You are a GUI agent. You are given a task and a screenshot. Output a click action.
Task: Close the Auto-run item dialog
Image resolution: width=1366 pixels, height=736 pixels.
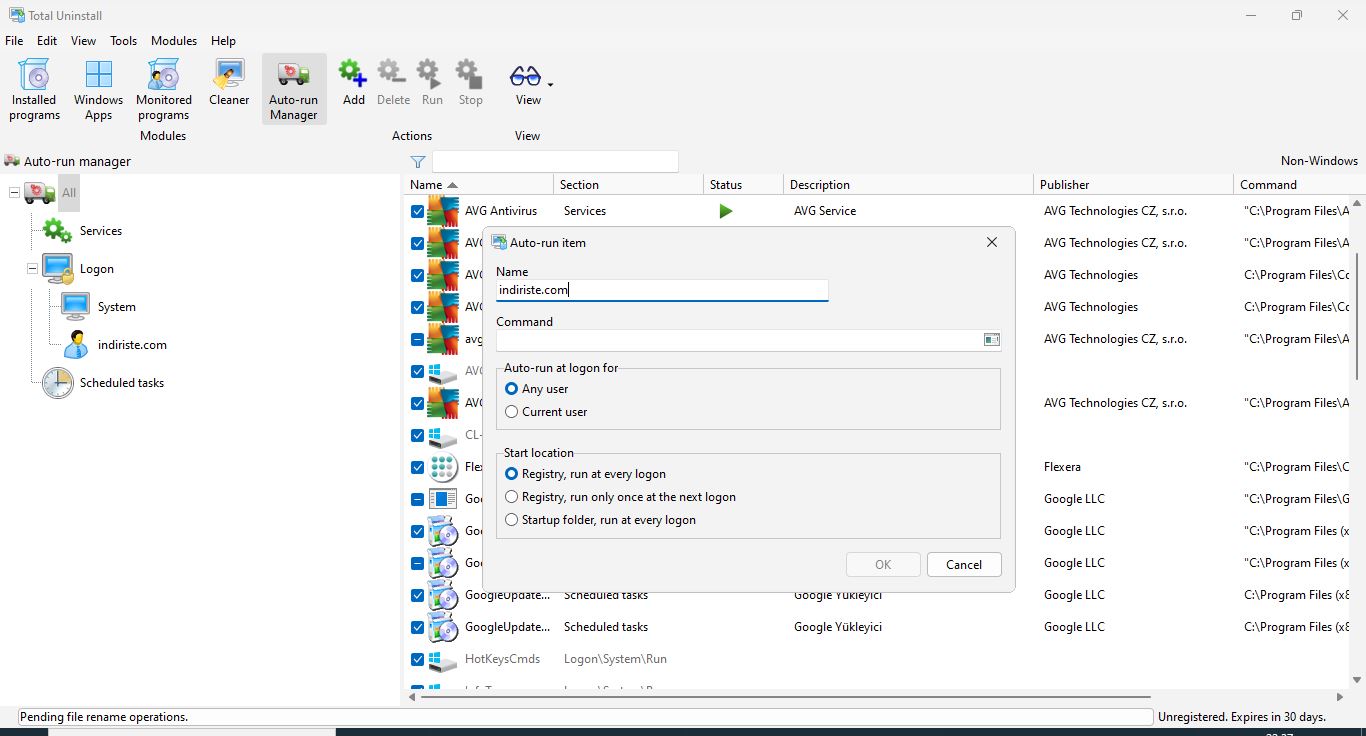point(992,242)
